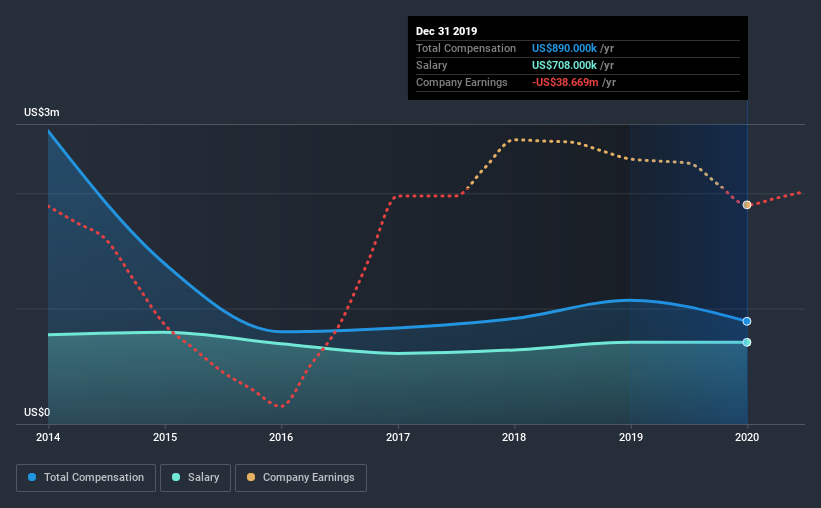Click the US$0 y-axis label

[37, 412]
